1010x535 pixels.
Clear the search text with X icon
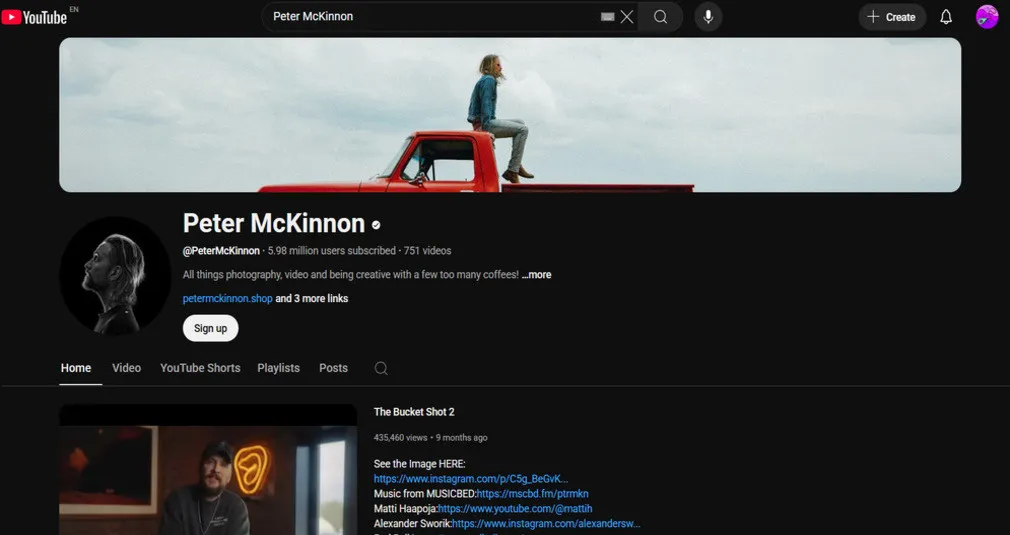coord(627,17)
